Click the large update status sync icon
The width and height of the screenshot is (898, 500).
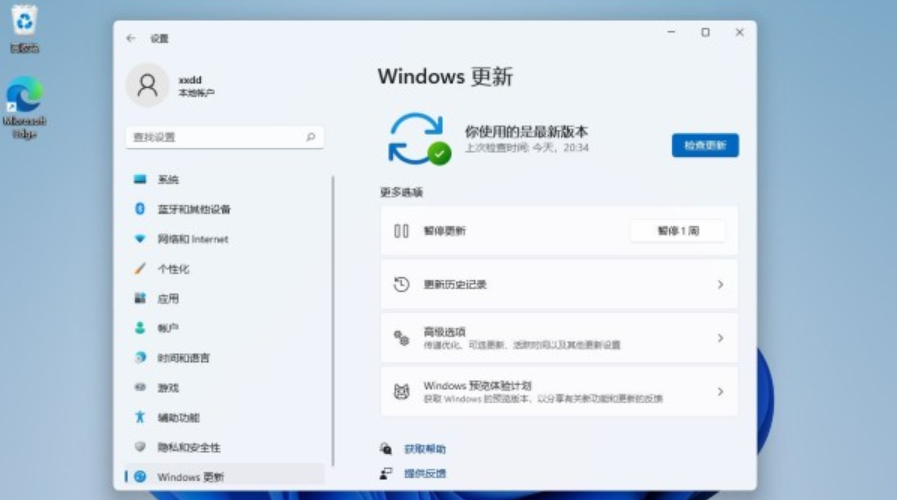click(x=419, y=139)
